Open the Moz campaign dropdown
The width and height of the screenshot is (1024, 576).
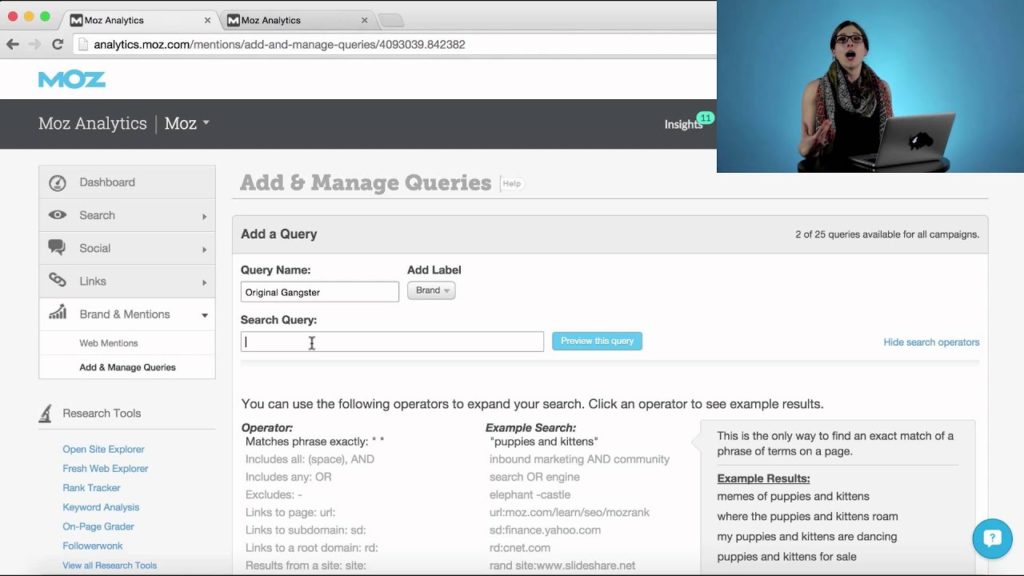tap(187, 123)
